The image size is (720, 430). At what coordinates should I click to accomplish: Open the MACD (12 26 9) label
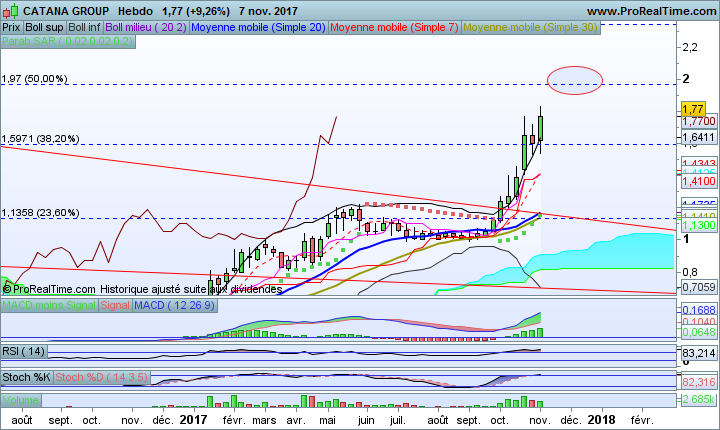tap(174, 306)
